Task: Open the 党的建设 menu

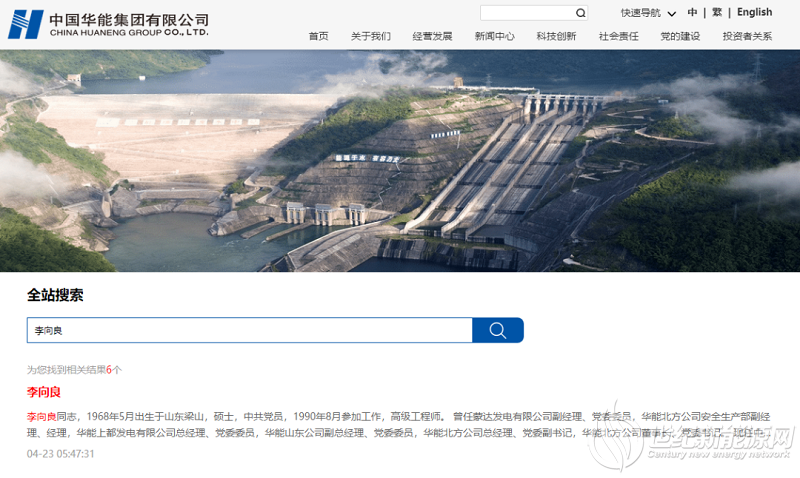Action: [x=680, y=36]
